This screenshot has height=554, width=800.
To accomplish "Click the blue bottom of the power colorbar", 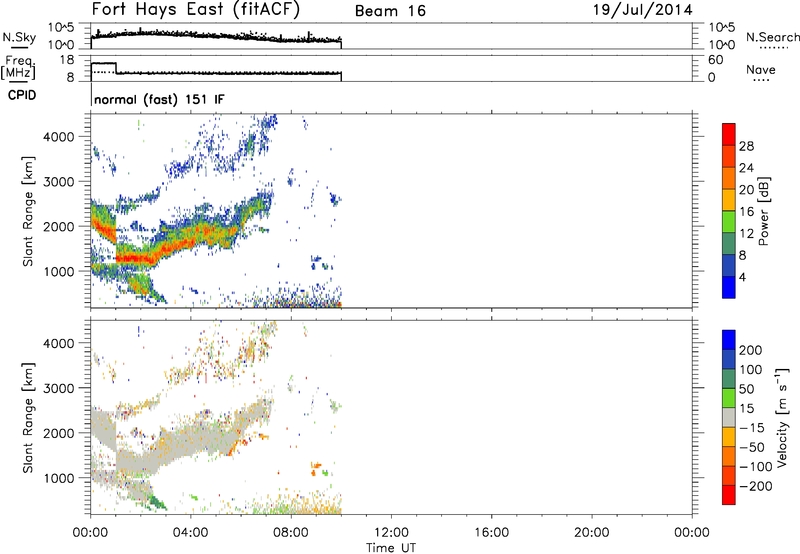I will click(729, 287).
